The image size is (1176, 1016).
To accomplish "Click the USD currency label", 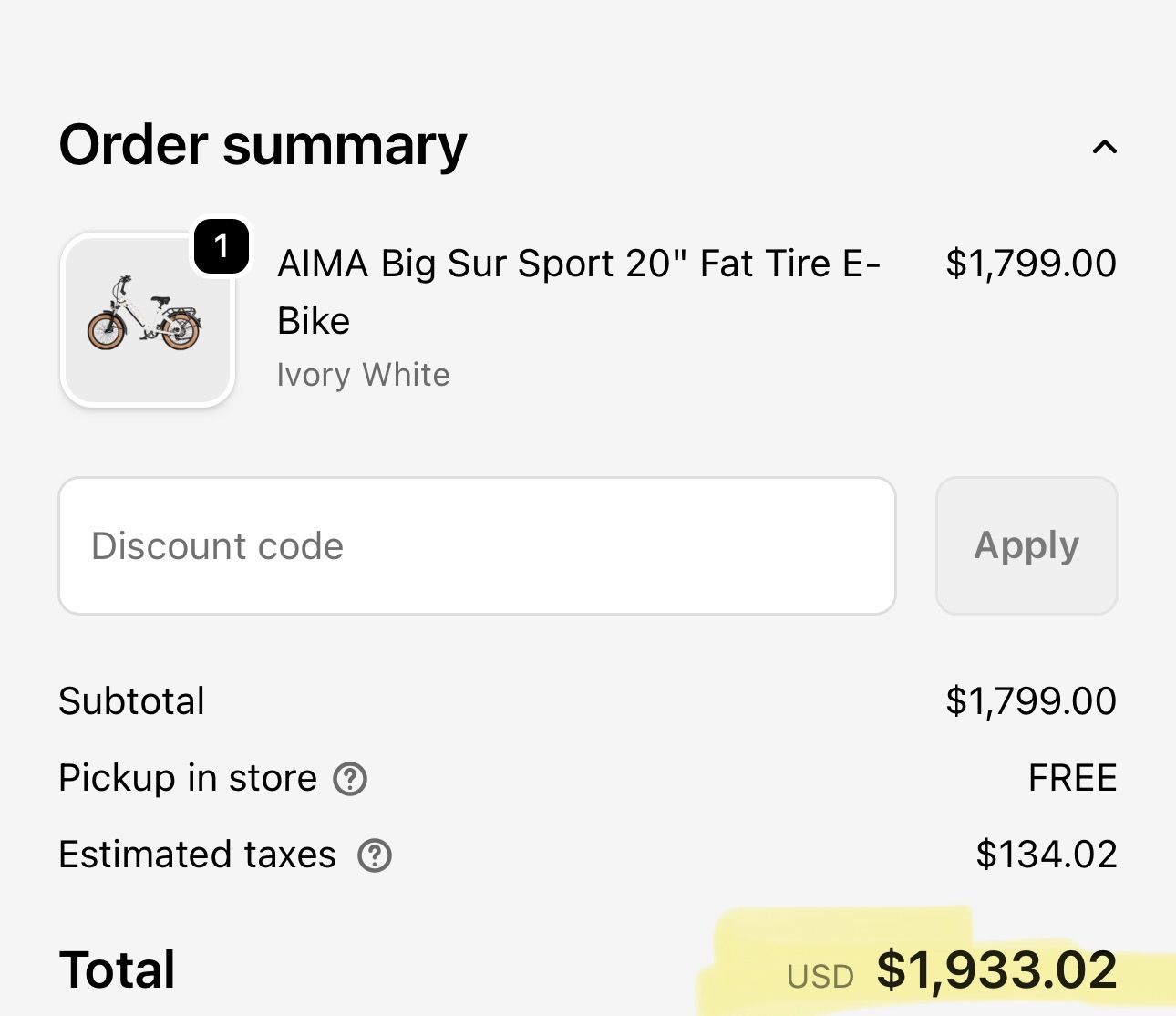I will point(820,977).
